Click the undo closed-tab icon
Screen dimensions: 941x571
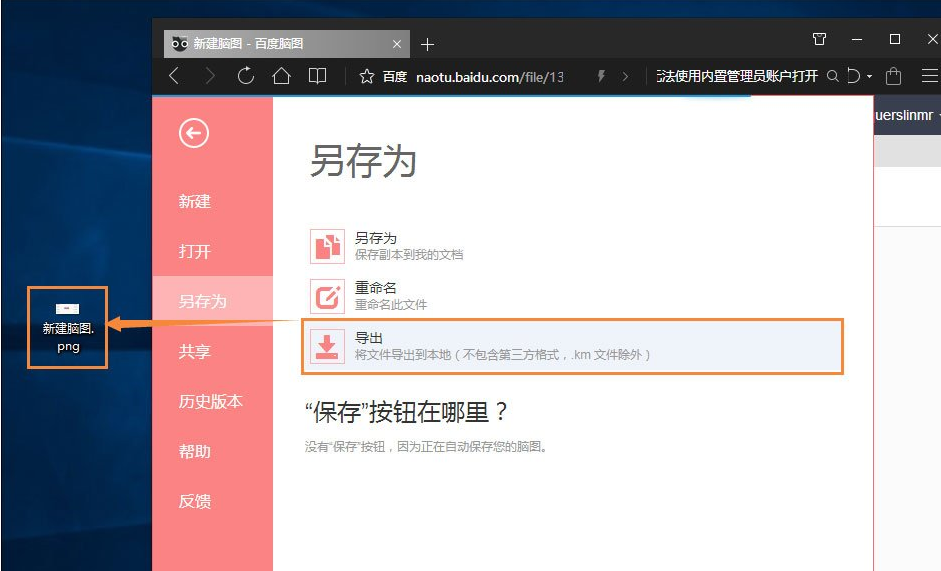(x=853, y=76)
